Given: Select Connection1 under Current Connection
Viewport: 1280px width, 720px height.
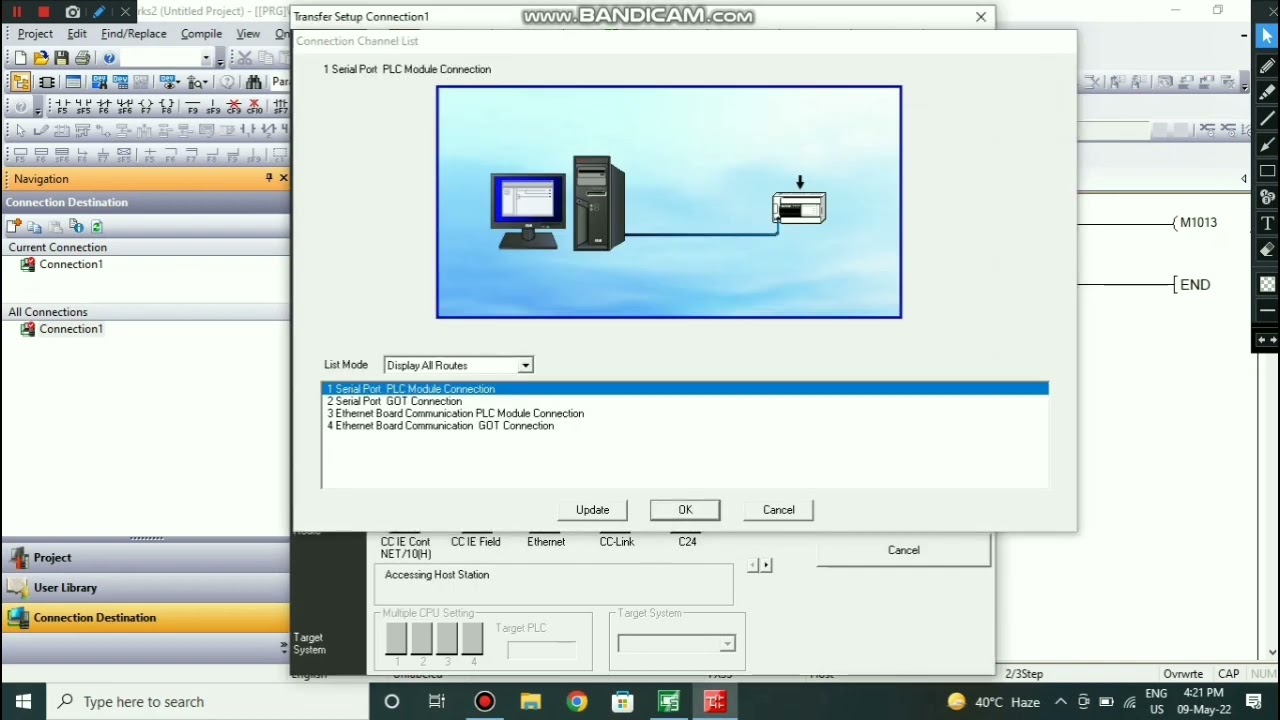Looking at the screenshot, I should [70, 264].
